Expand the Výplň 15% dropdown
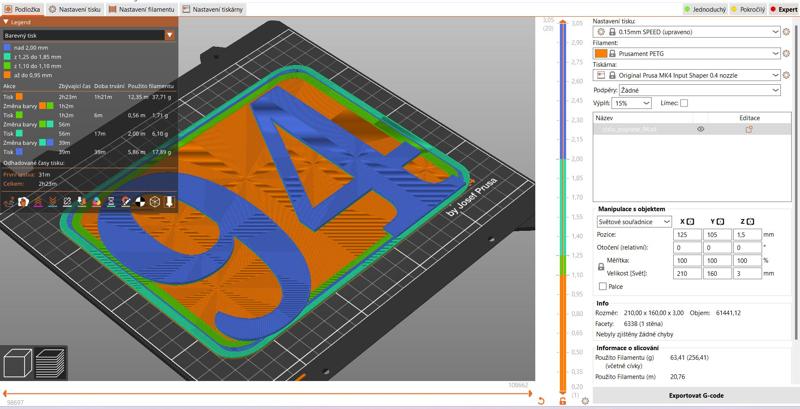The image size is (800, 409). [x=634, y=103]
